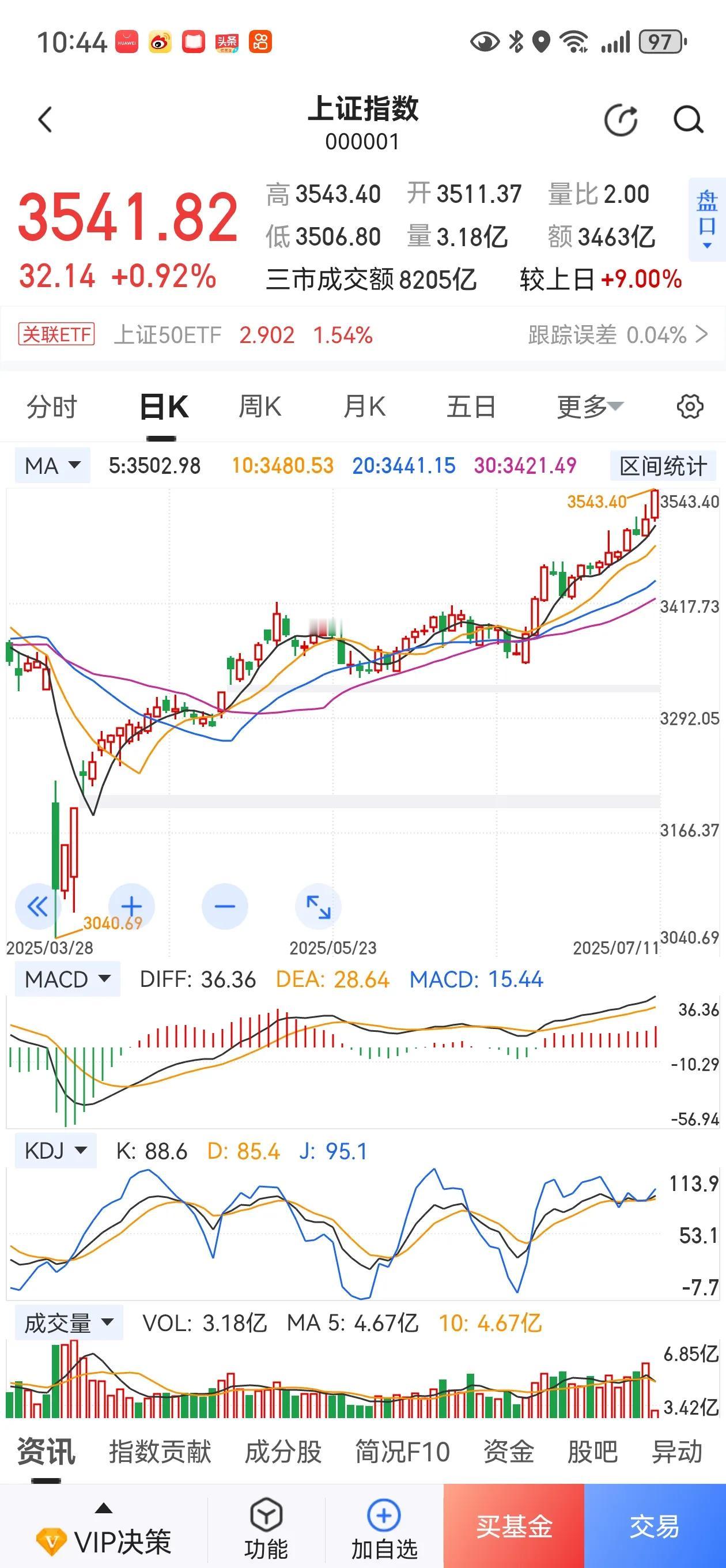Tap the J: 95.1 reading
This screenshot has width=726, height=1568.
tap(334, 1151)
